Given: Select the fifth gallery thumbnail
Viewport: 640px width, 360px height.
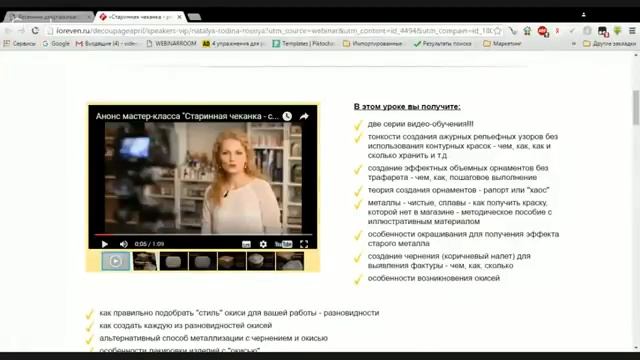Looking at the screenshot, I should (x=231, y=261).
